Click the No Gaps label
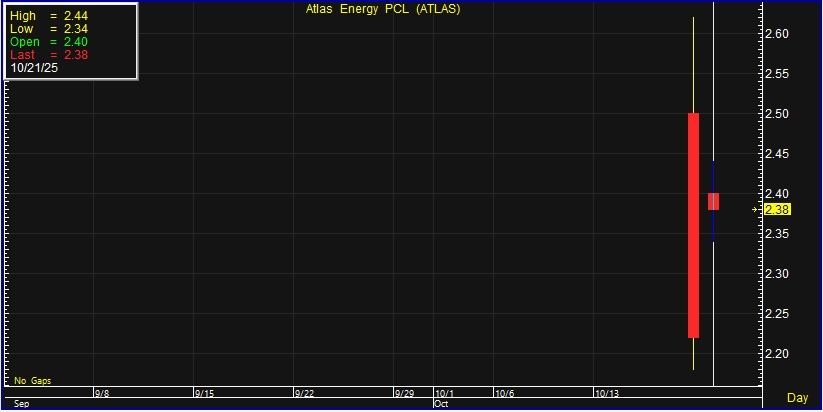Viewport: 823px width, 412px height. click(32, 381)
